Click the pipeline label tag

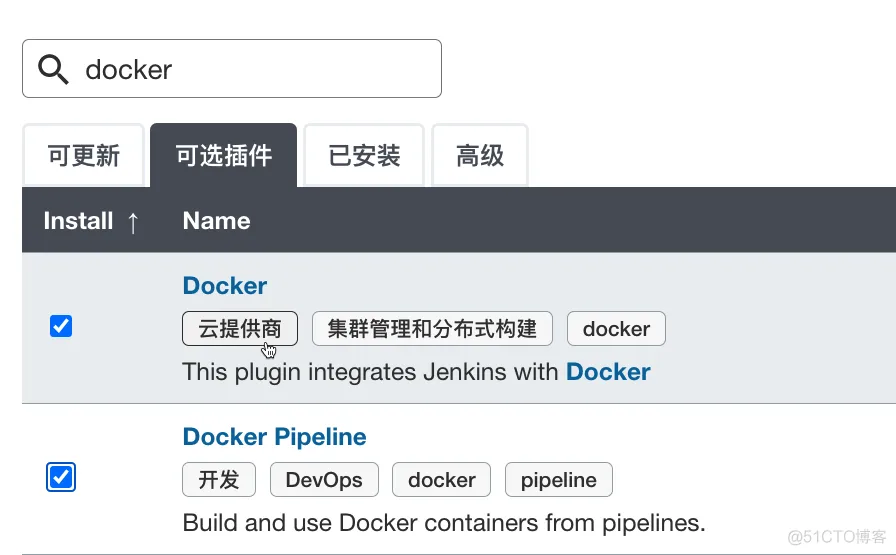tap(558, 480)
